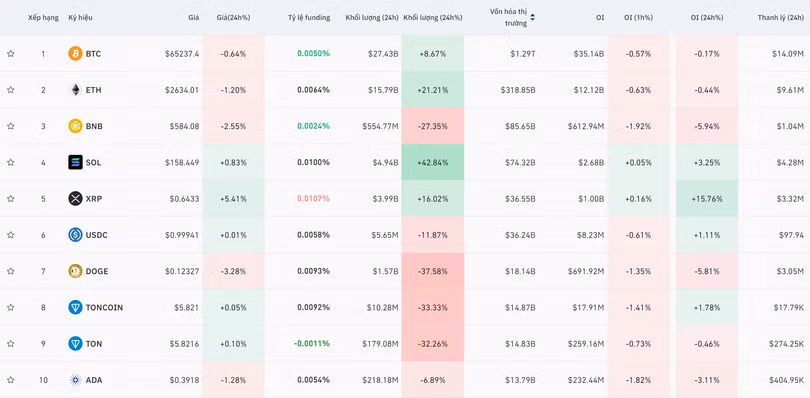Star the ETH row
The width and height of the screenshot is (810, 398).
click(10, 90)
